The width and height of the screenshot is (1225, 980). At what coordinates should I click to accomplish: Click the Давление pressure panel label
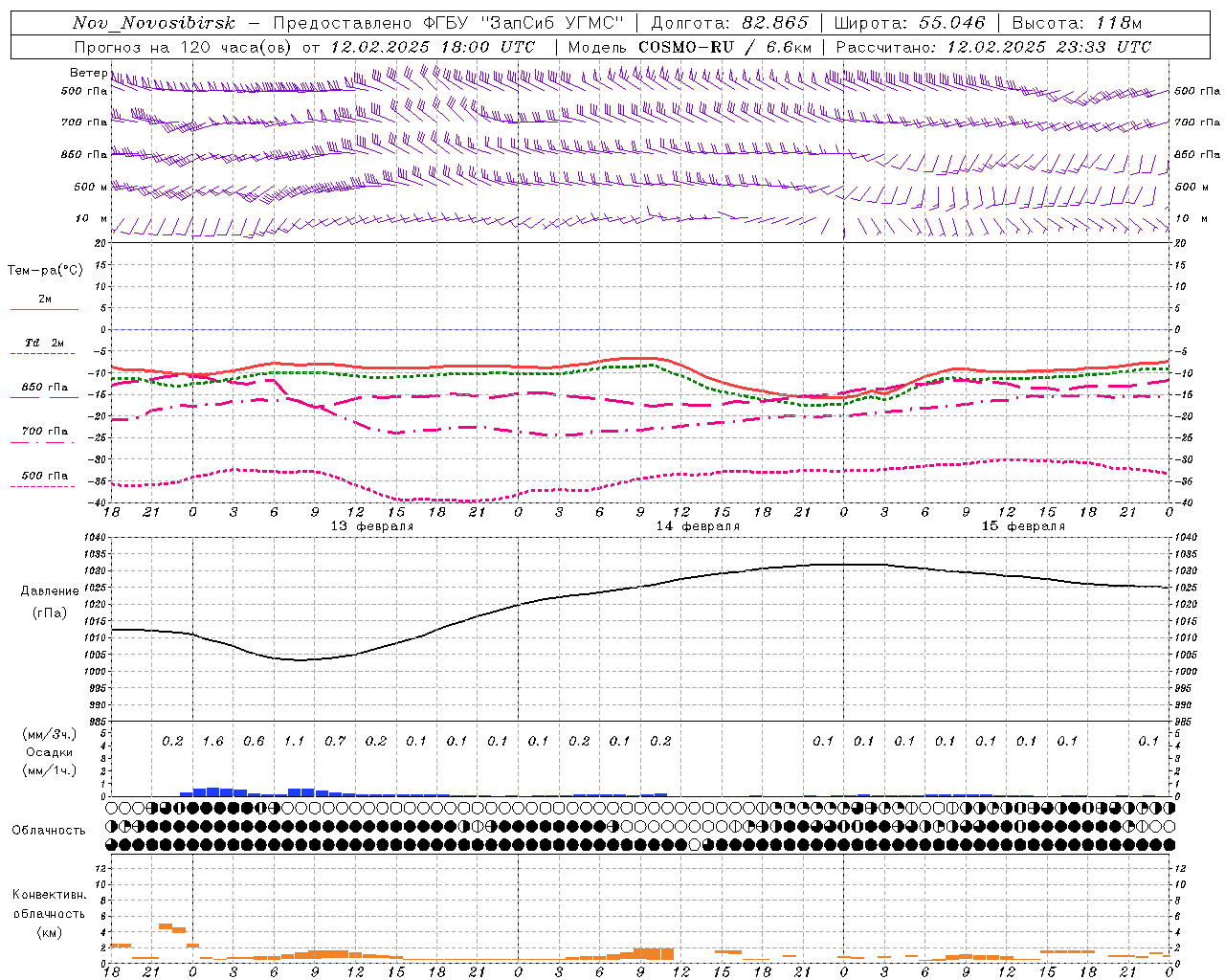(x=50, y=591)
